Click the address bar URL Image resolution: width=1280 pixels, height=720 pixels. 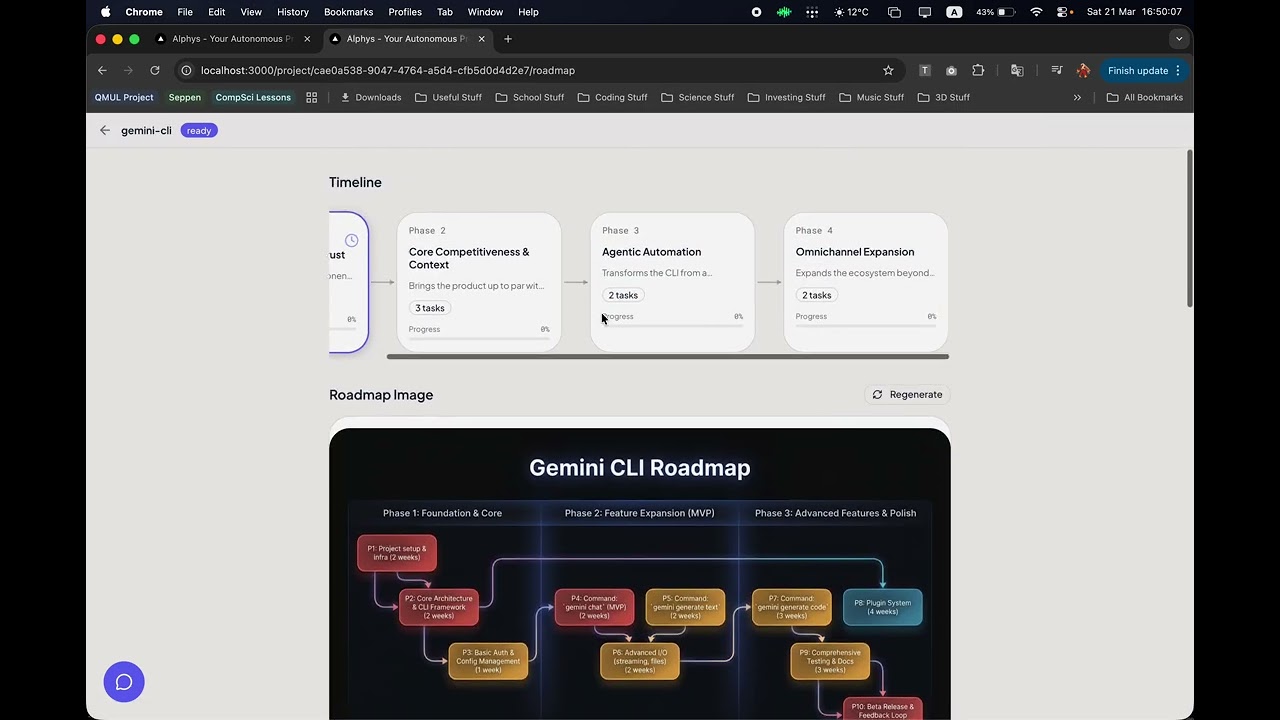[388, 70]
